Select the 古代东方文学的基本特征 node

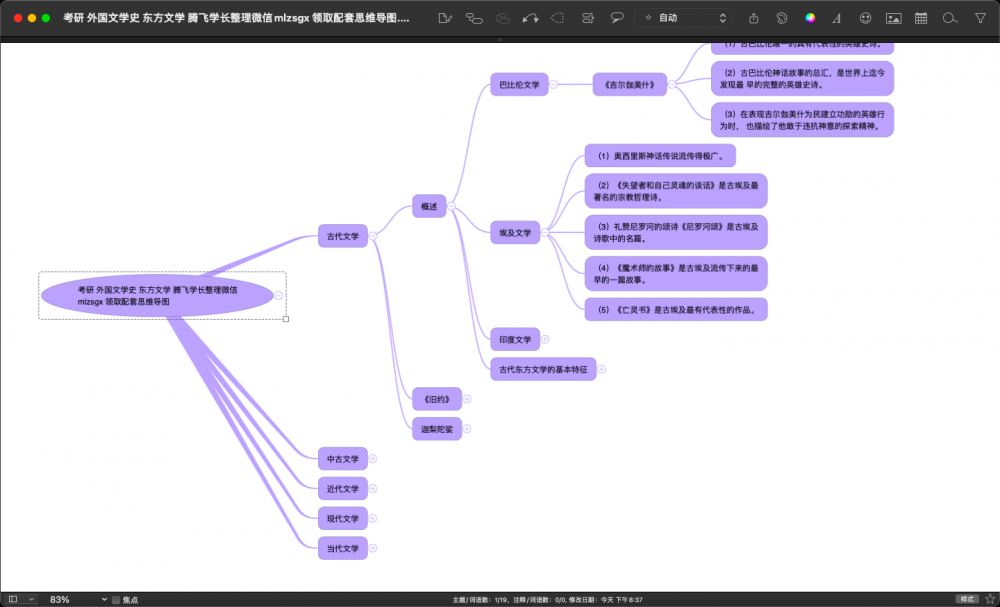coord(543,369)
